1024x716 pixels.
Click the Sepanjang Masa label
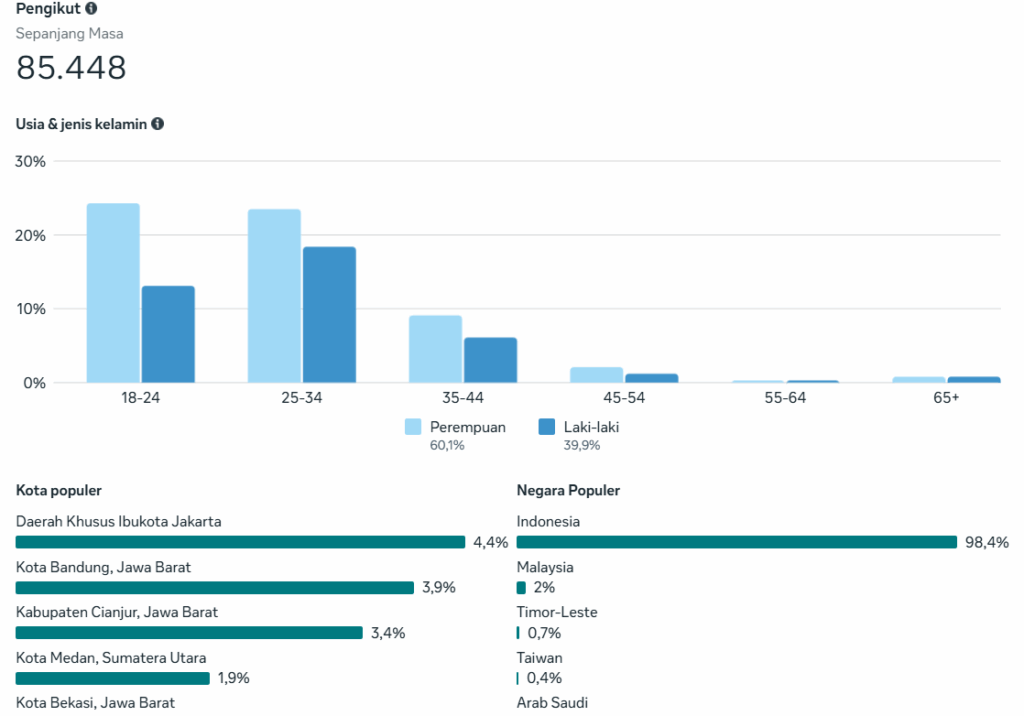69,33
